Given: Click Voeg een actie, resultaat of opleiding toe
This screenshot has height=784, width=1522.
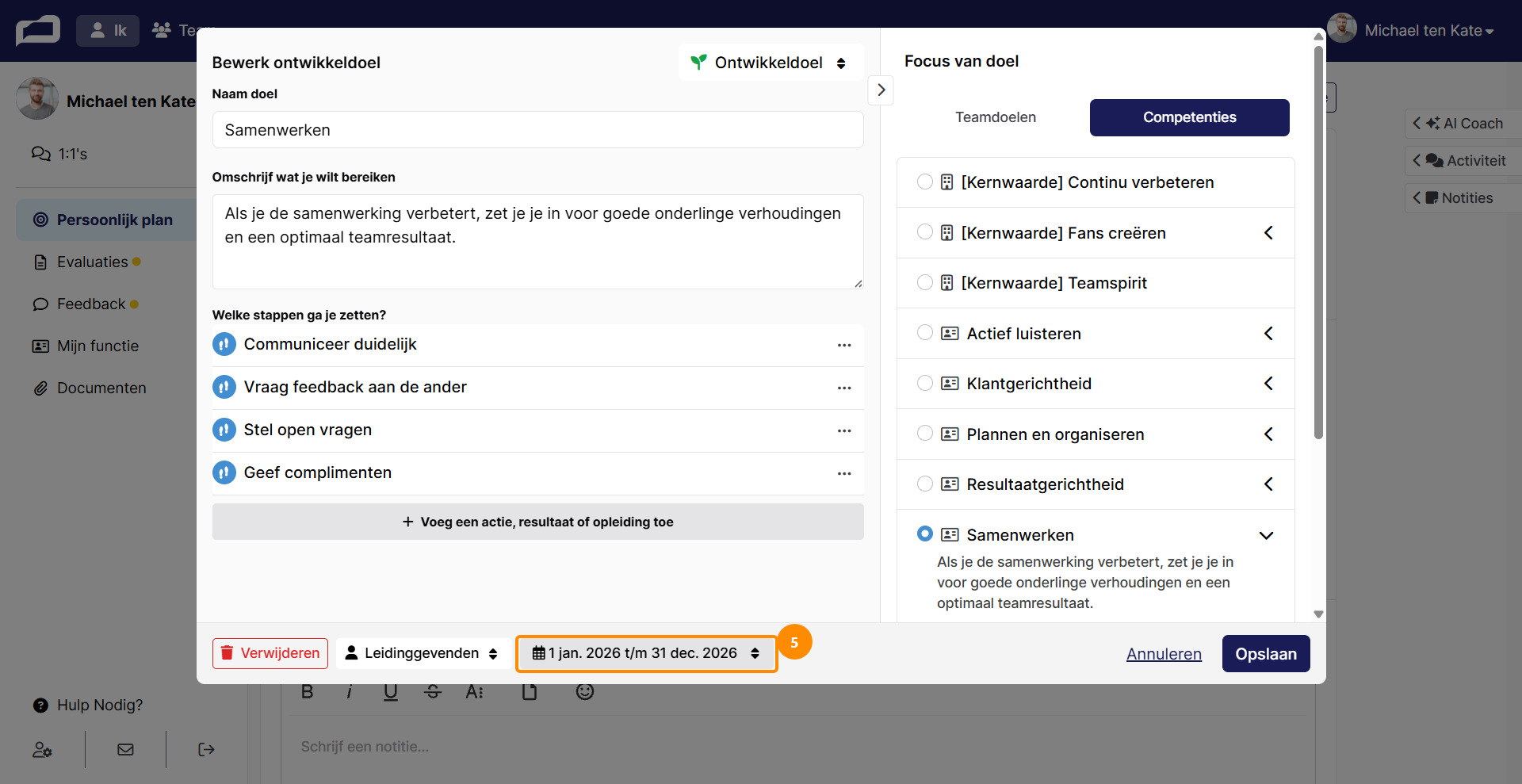Looking at the screenshot, I should (538, 522).
